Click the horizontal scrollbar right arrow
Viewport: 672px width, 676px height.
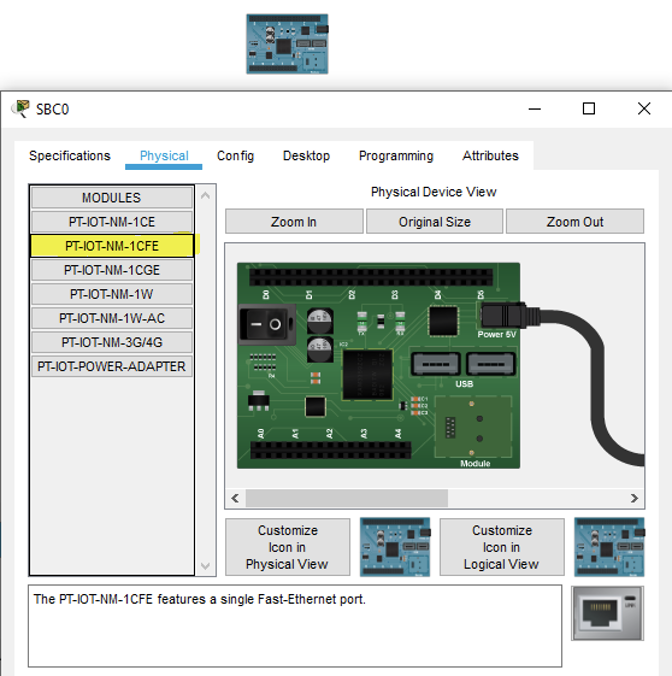pyautogui.click(x=634, y=498)
